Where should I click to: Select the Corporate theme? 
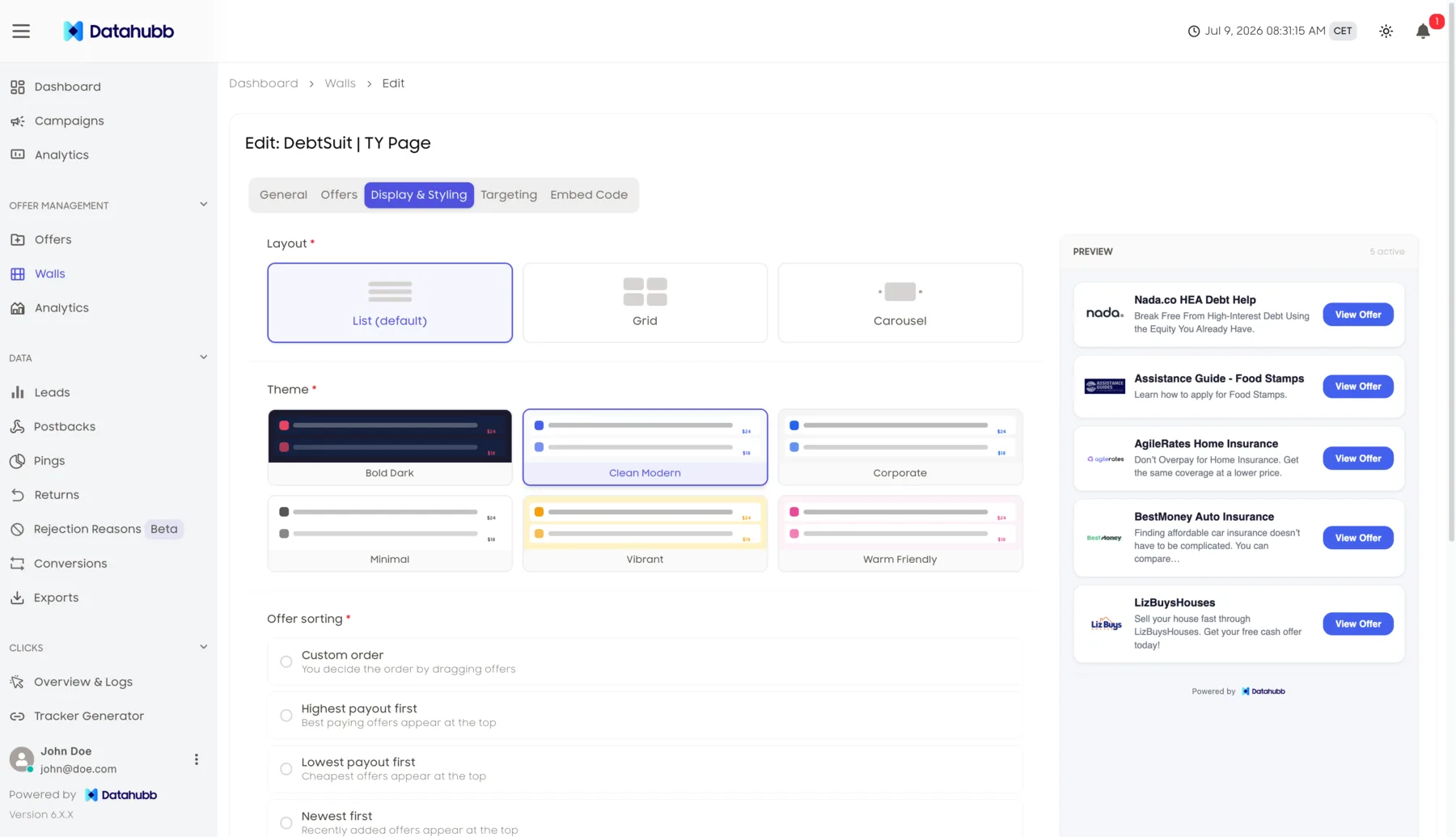click(x=900, y=447)
